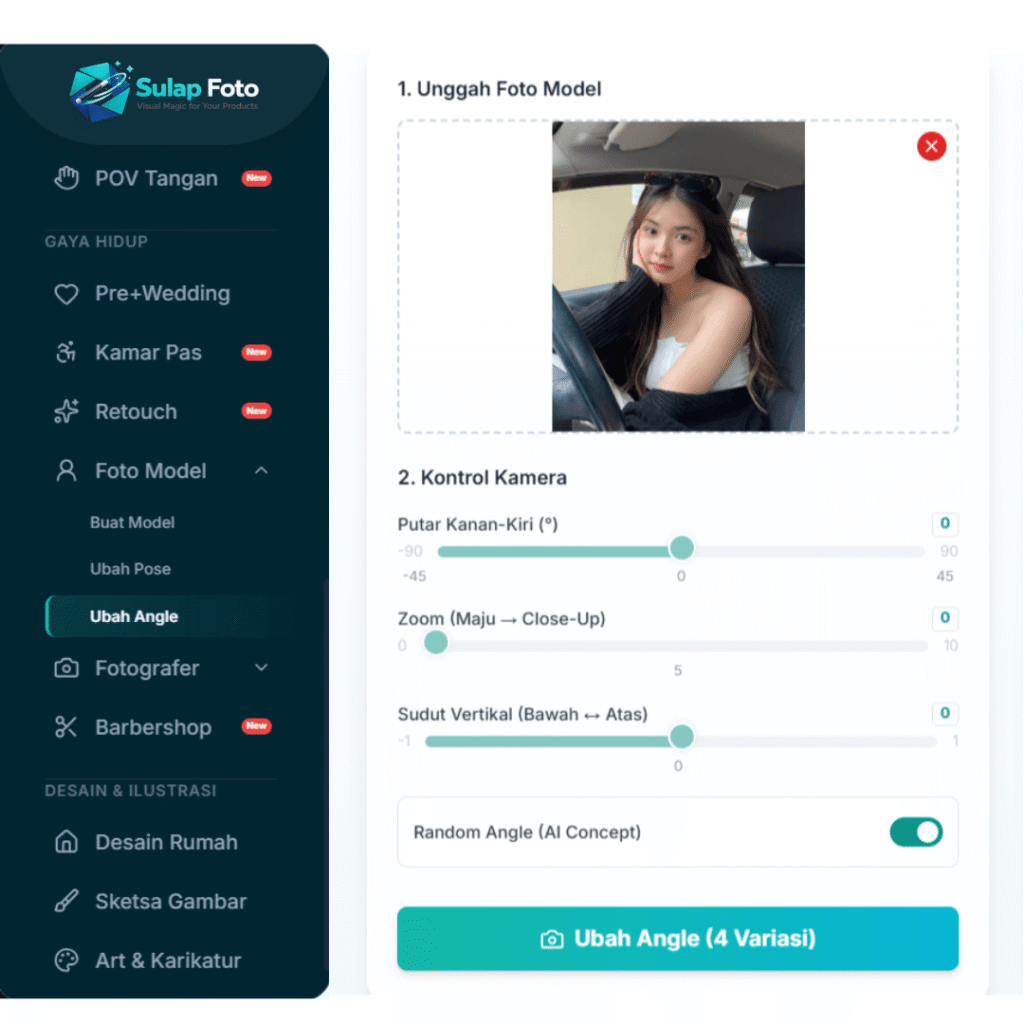The width and height of the screenshot is (1024, 1024).
Task: Click the Ubah Angle (4 Variasi) button
Action: coord(677,938)
